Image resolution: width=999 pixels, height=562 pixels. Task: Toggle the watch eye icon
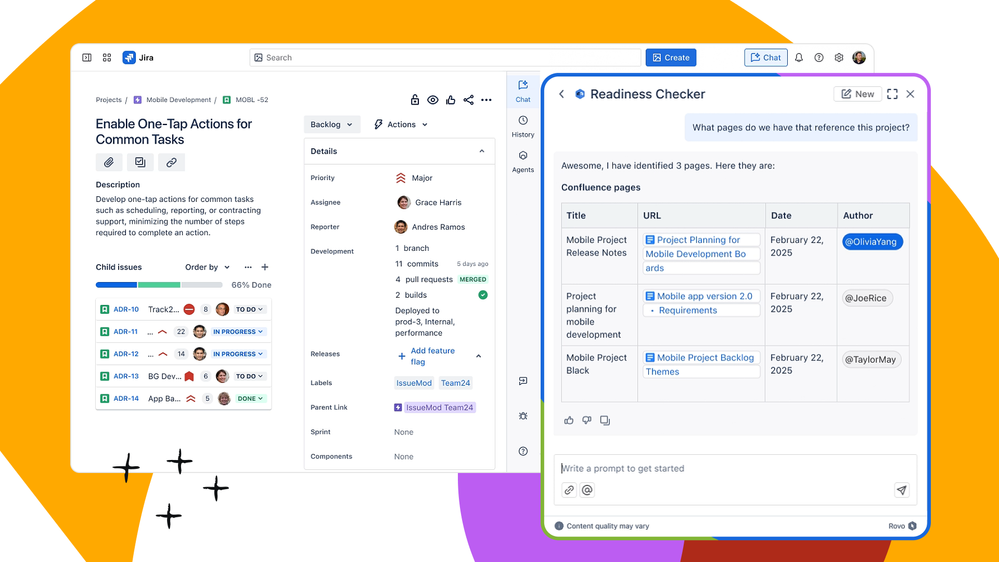pyautogui.click(x=433, y=100)
